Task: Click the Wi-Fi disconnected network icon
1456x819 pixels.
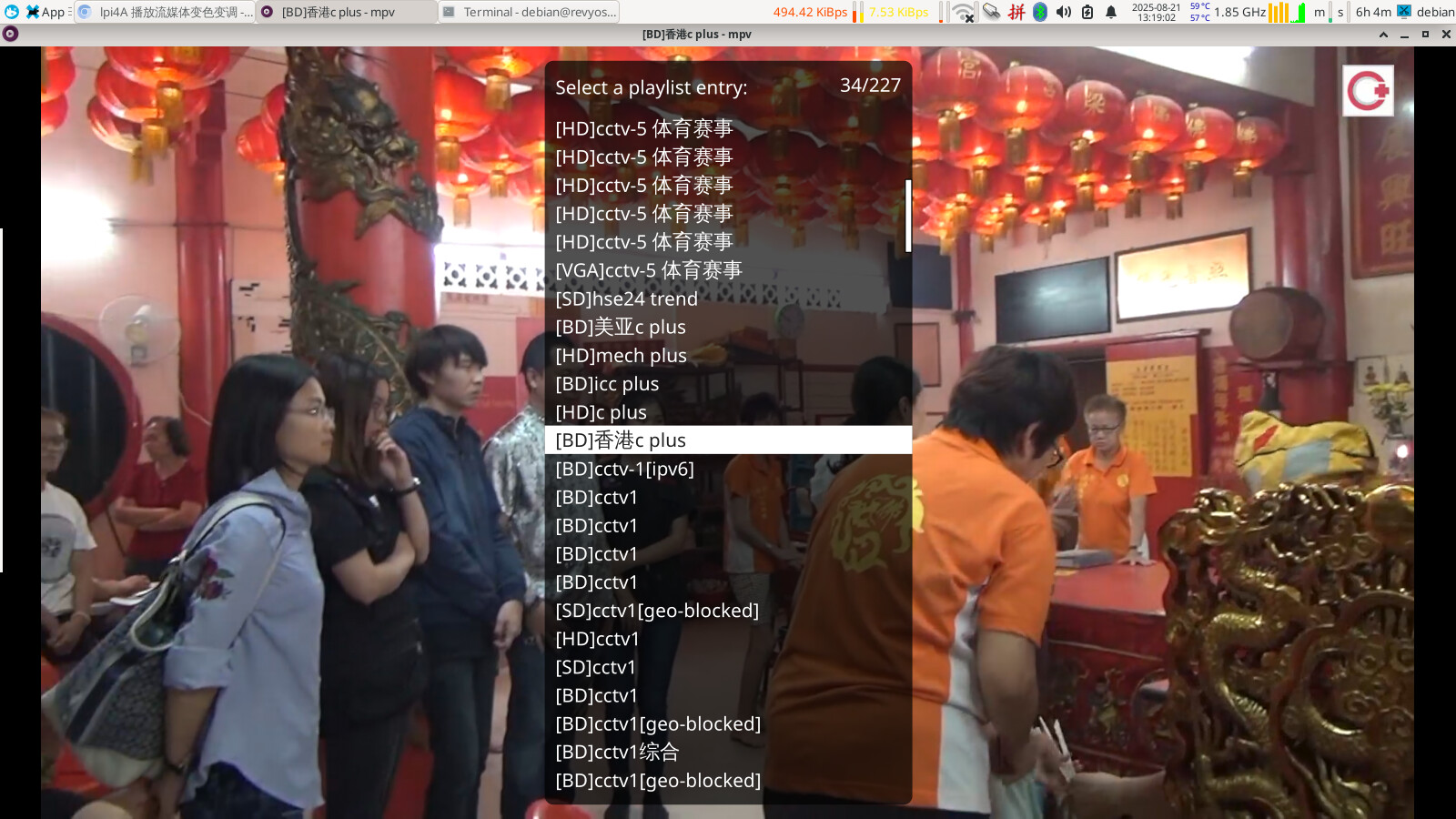Action: 964,12
